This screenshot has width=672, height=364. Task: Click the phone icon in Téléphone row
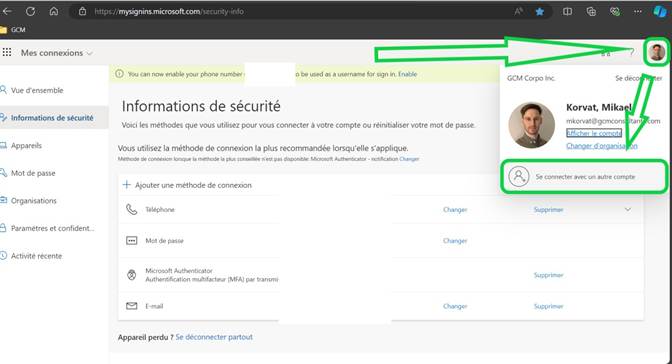tap(132, 210)
